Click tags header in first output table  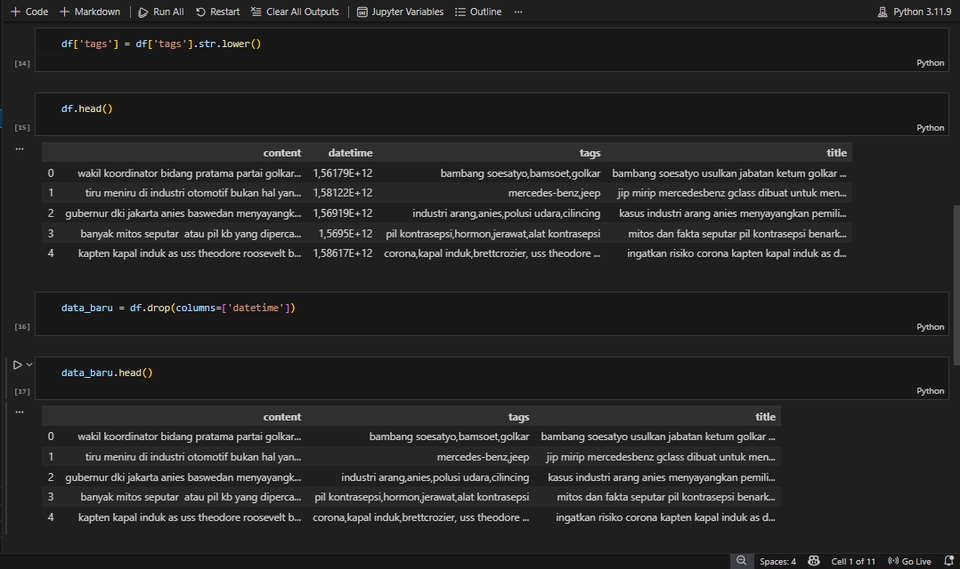pyautogui.click(x=590, y=153)
